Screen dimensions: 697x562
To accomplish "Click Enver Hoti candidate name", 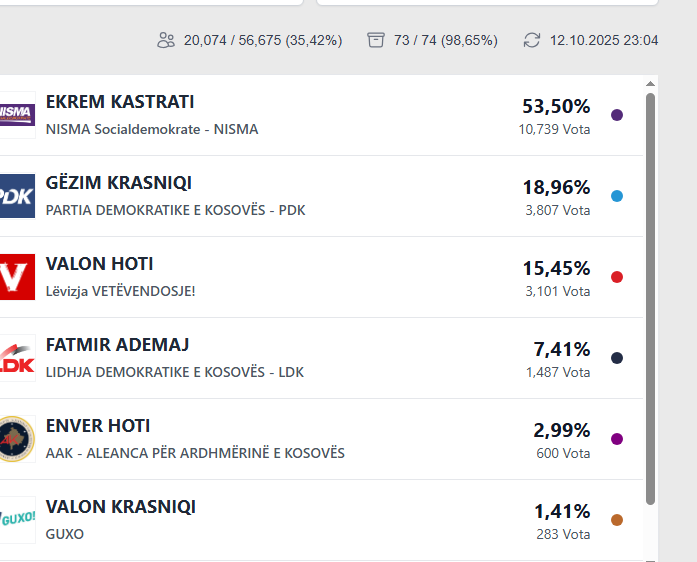I will (x=98, y=426).
